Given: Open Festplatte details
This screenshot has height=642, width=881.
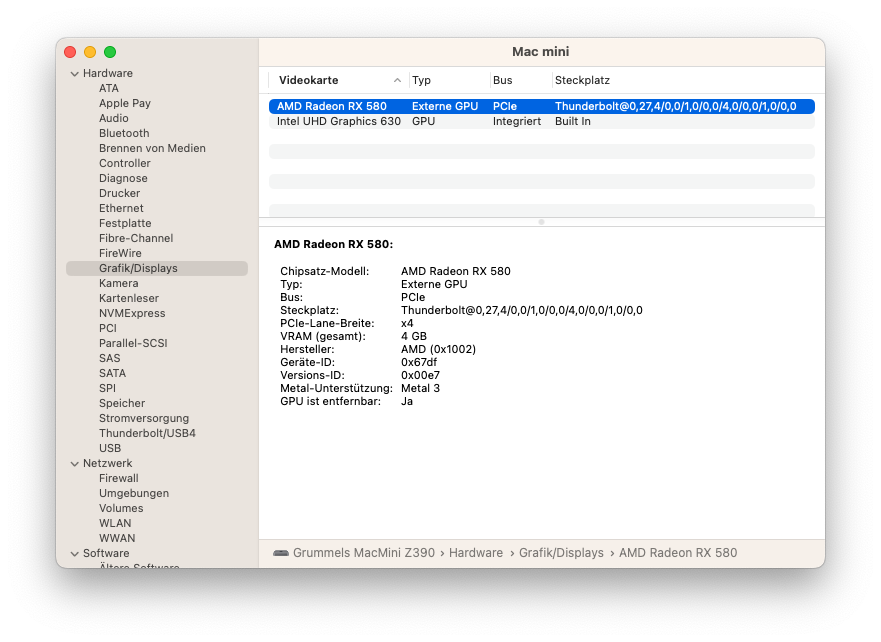Looking at the screenshot, I should tap(125, 223).
